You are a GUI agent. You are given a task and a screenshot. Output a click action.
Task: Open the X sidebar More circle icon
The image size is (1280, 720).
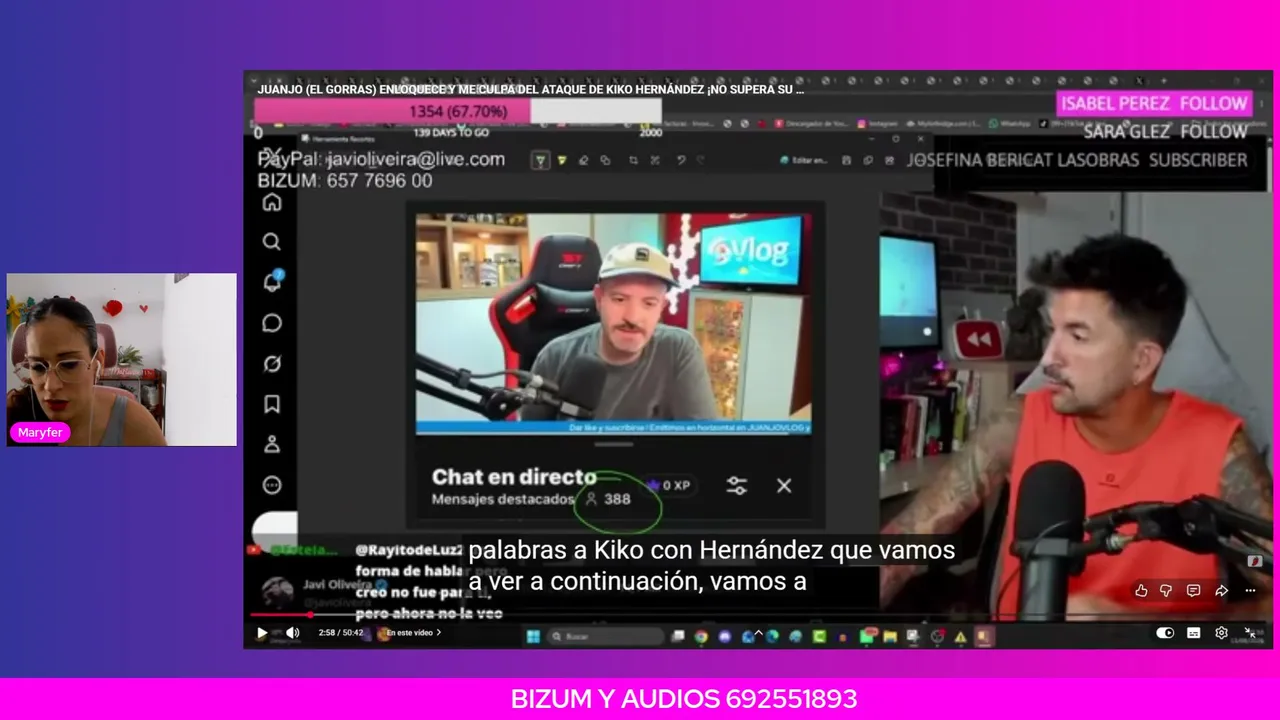(x=272, y=485)
